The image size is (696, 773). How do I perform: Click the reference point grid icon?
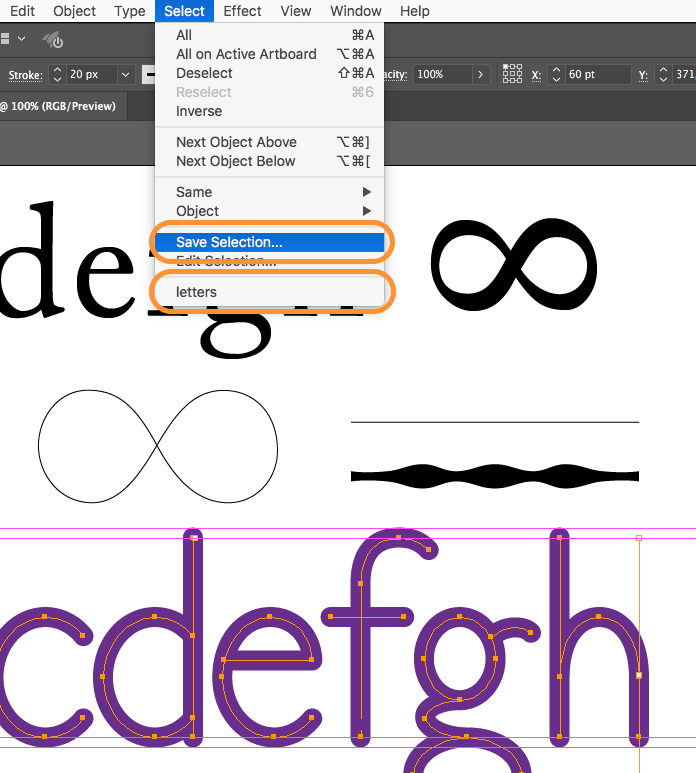tap(512, 74)
